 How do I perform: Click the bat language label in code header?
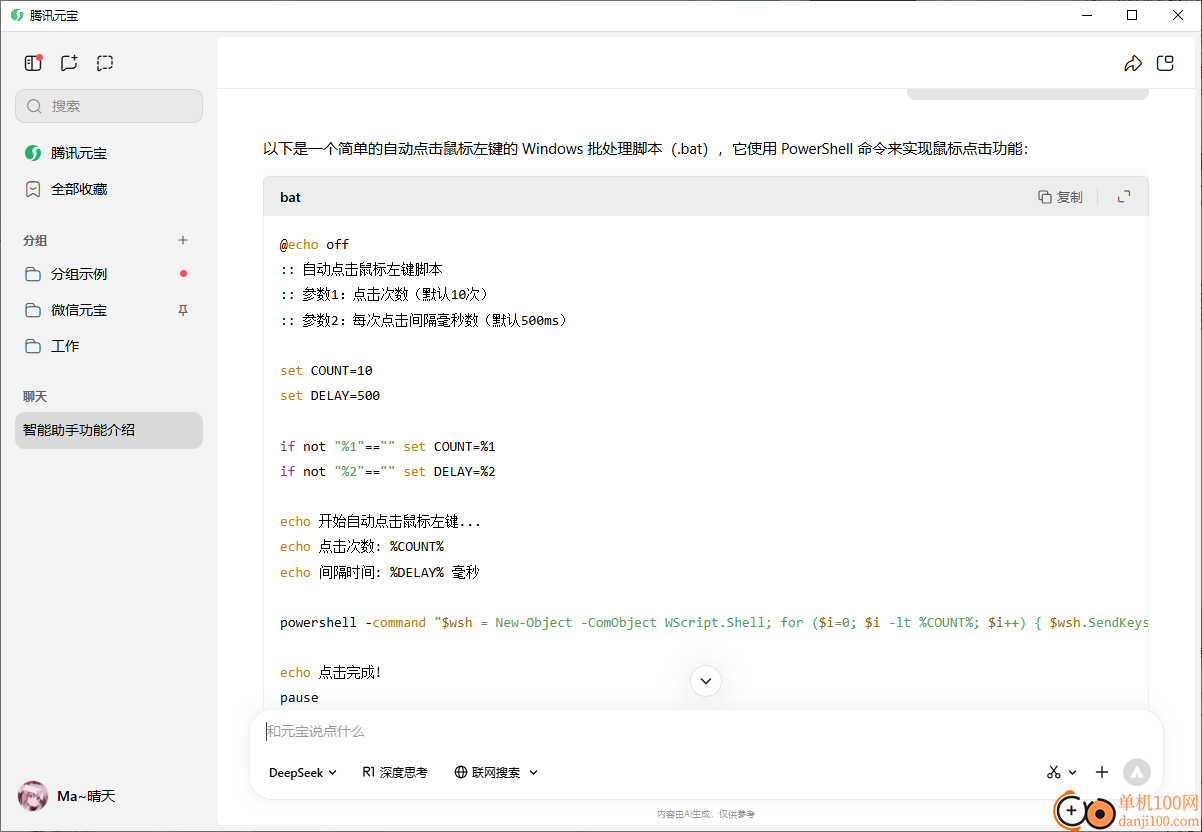click(290, 197)
